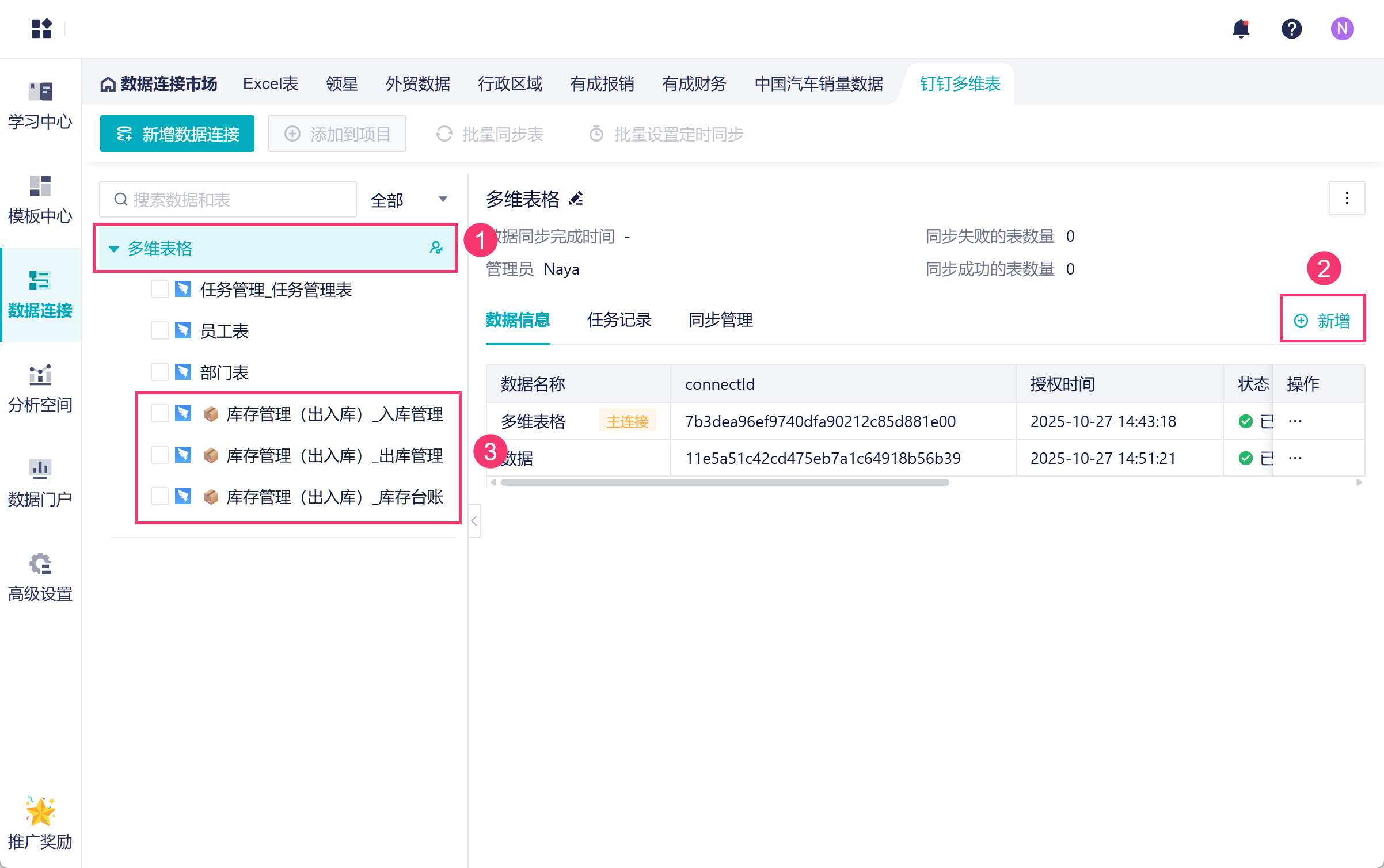Click the app grid icon at top left

[41, 29]
